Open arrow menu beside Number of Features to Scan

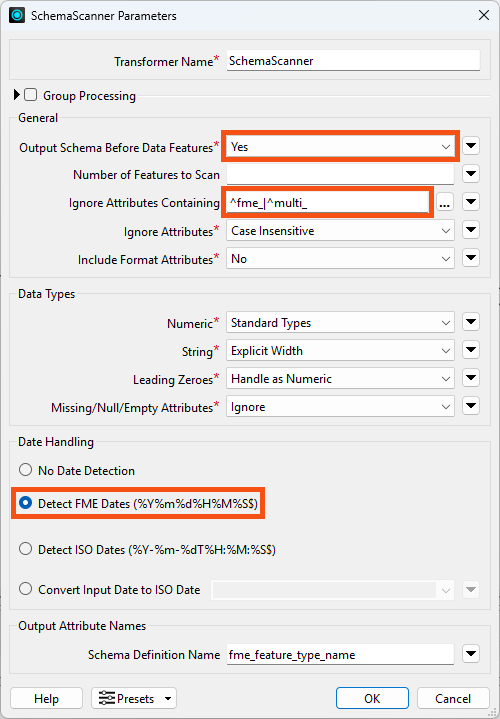point(471,174)
